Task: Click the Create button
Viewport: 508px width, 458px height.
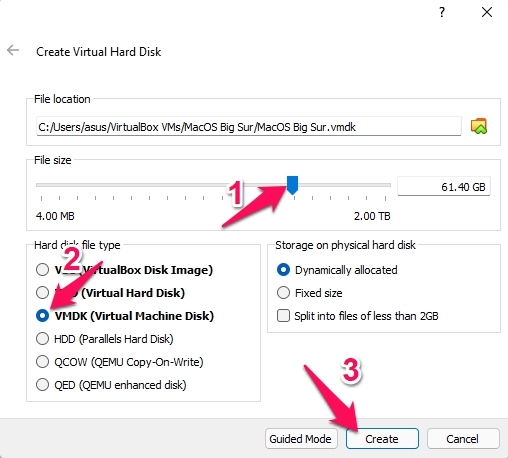Action: [382, 439]
